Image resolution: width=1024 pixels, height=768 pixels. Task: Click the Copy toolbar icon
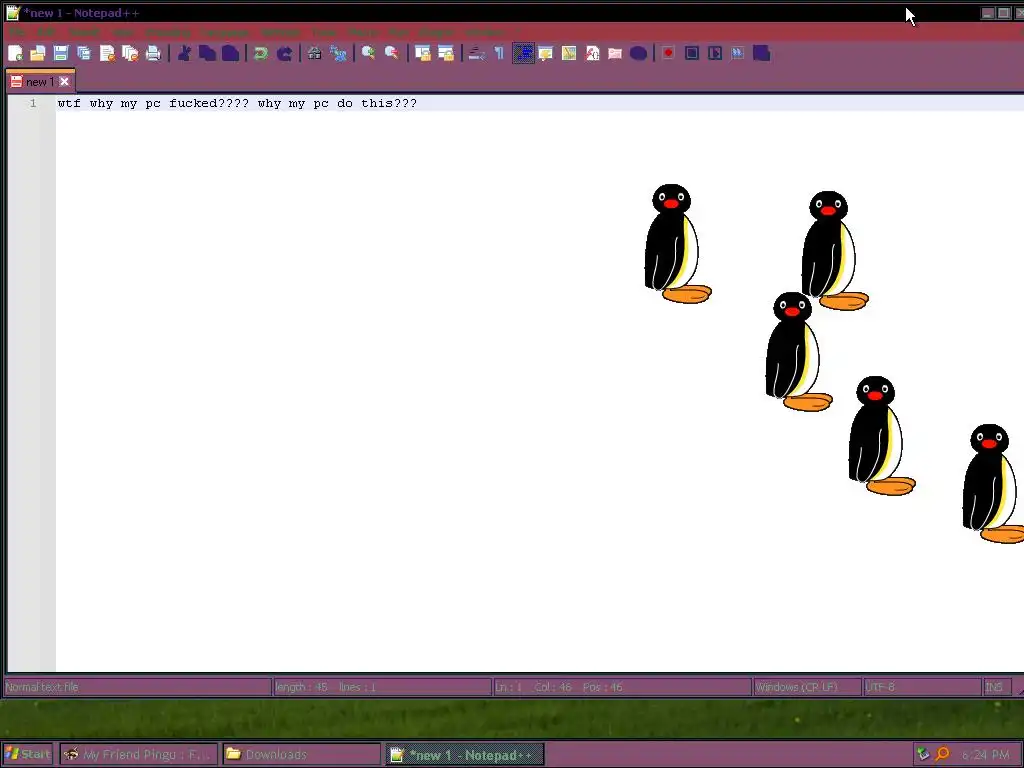(x=207, y=54)
